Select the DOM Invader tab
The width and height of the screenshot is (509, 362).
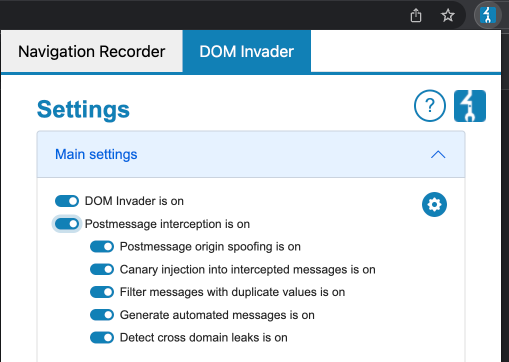[x=247, y=51]
